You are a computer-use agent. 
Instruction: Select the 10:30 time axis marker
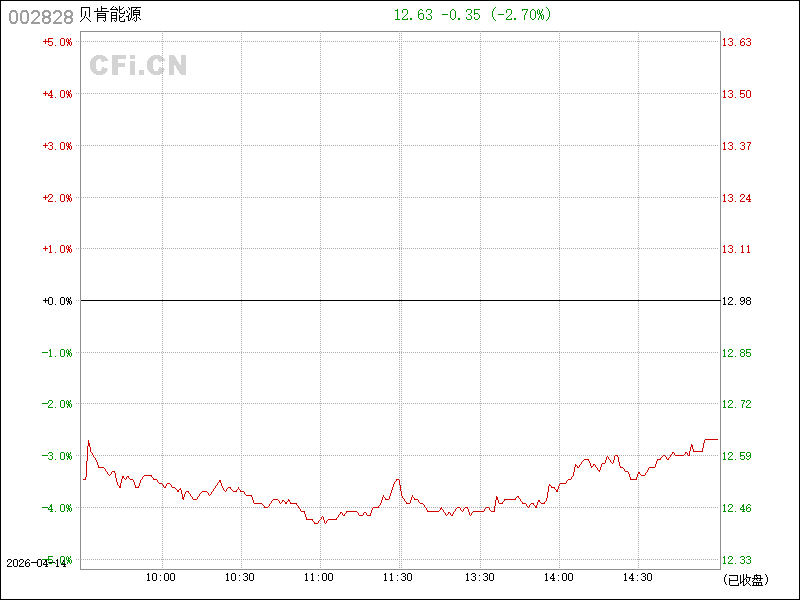point(240,577)
